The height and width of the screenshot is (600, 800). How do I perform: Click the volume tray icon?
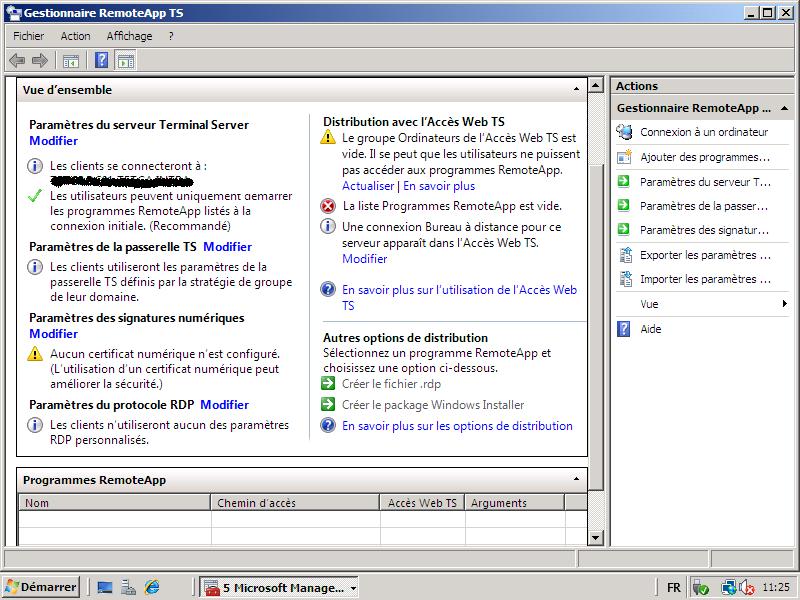point(747,588)
